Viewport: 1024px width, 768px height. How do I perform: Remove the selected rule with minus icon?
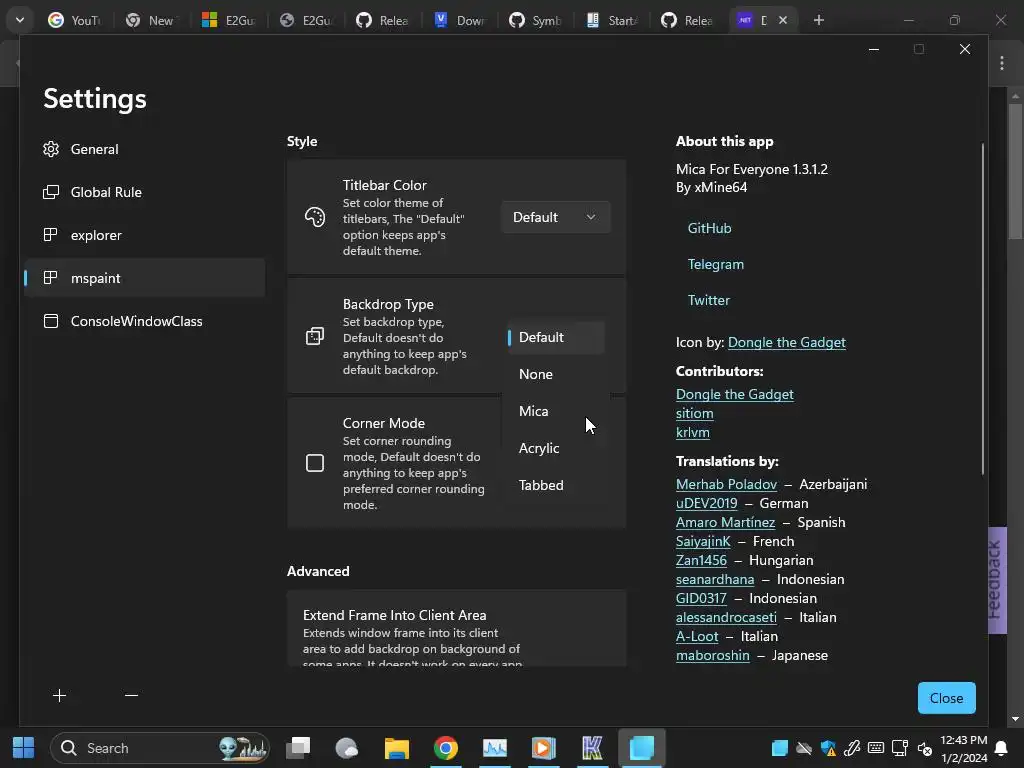tap(131, 696)
